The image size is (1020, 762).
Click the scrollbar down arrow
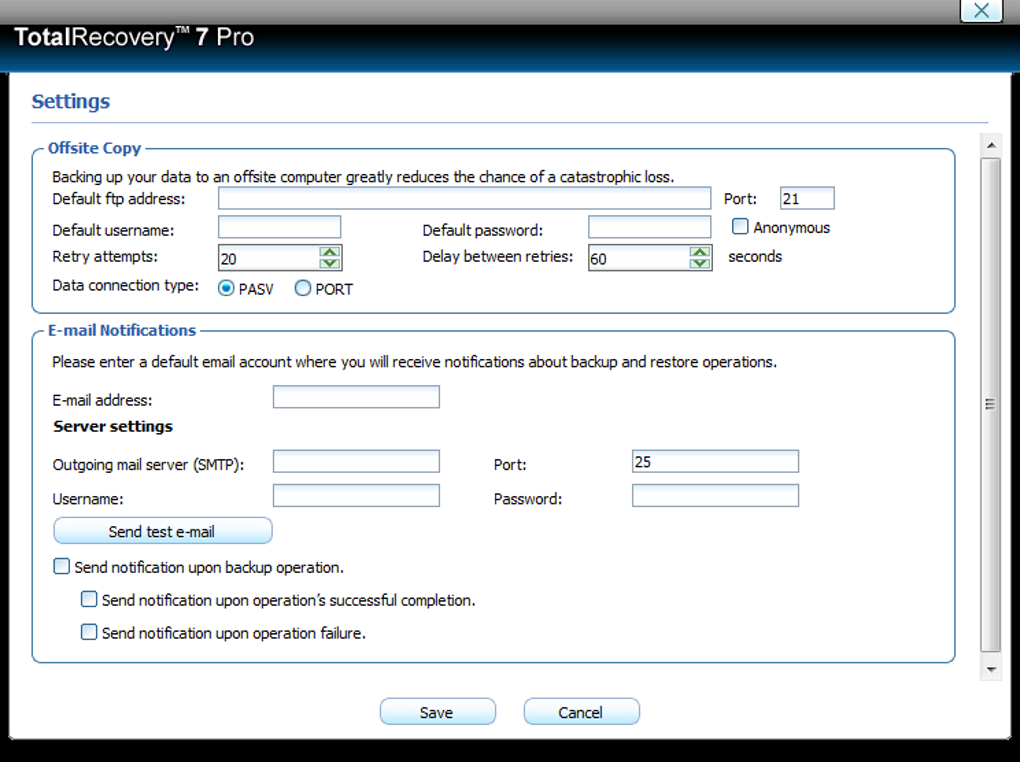[991, 670]
